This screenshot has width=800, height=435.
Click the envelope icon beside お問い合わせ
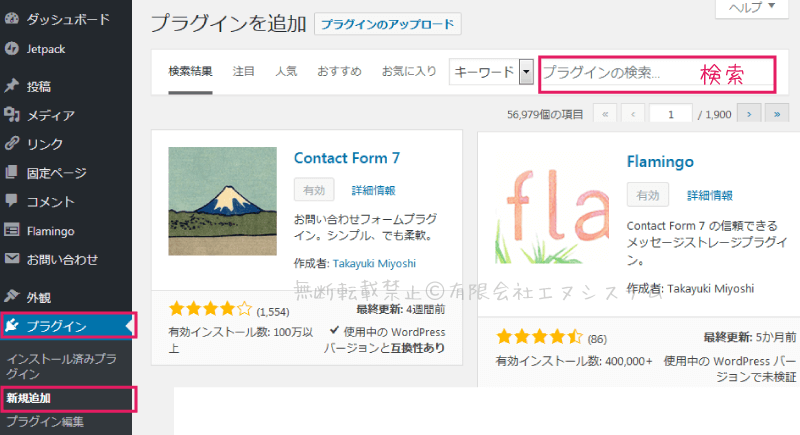[x=11, y=259]
